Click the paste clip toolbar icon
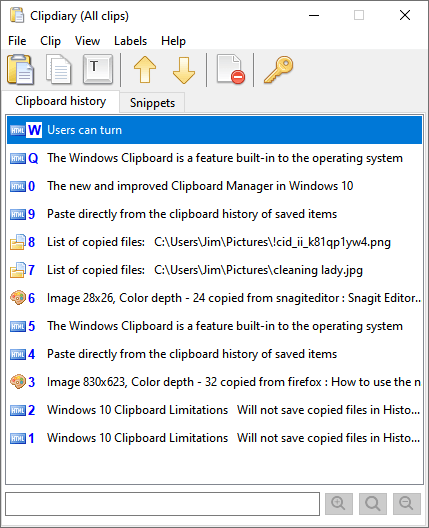Viewport: 429px width, 528px height. (20, 69)
